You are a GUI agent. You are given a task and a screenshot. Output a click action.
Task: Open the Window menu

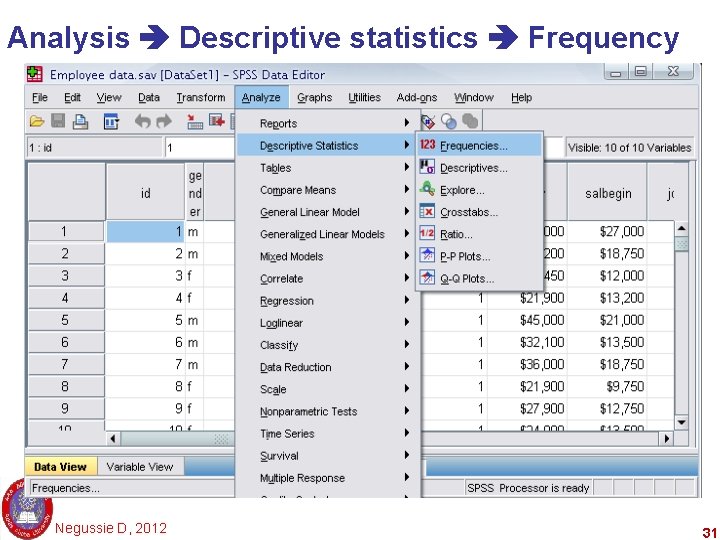(473, 97)
